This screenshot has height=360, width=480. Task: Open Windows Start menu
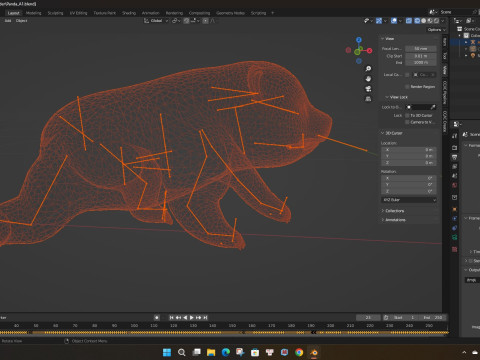[167, 352]
